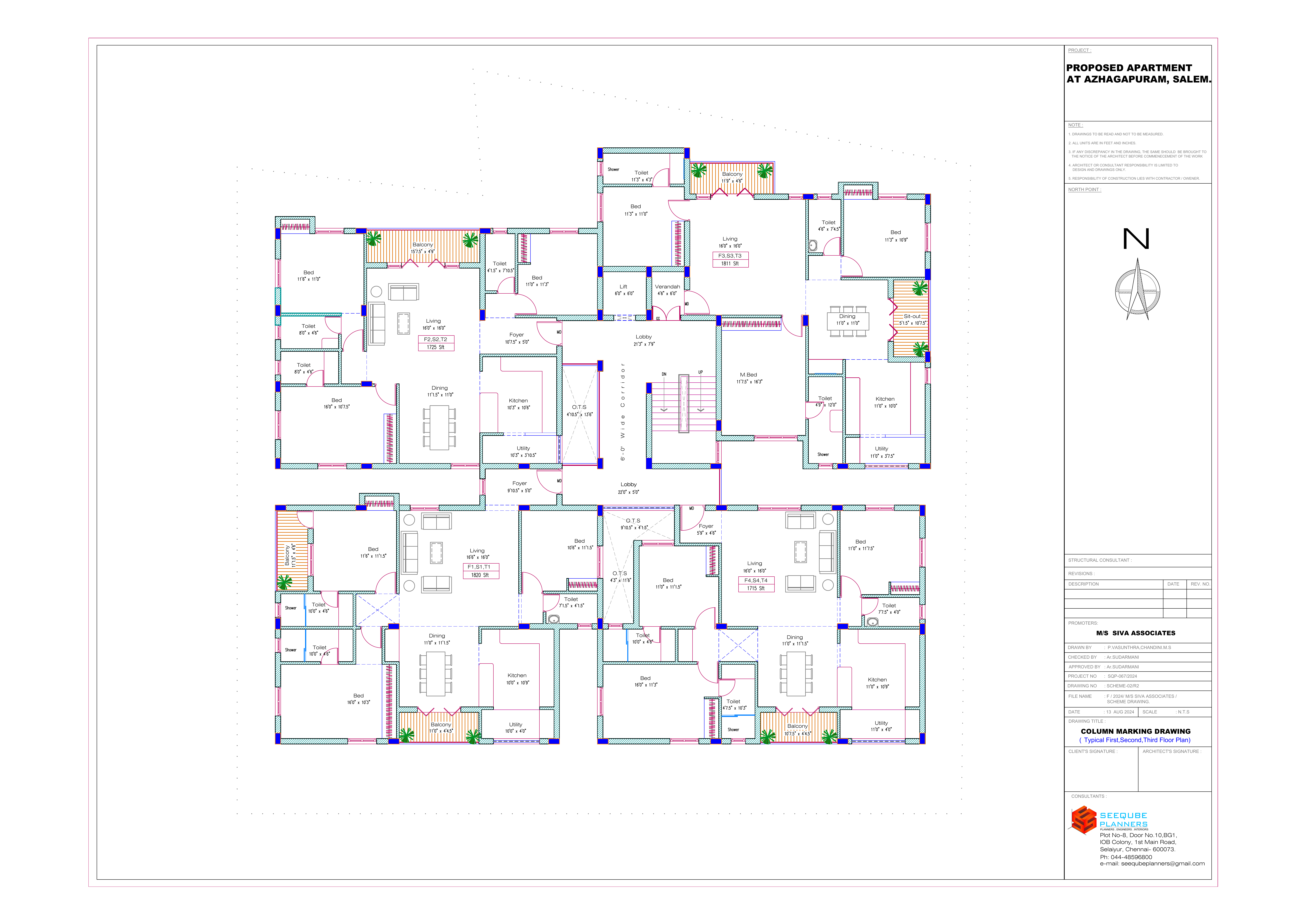1307x924 pixels.
Task: Click the 'Balcony' label sized 11'9" x 4'6"
Action: [732, 174]
